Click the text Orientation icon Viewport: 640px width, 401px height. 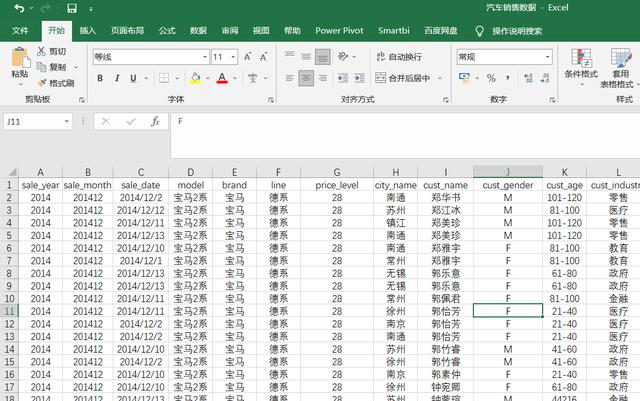(343, 56)
